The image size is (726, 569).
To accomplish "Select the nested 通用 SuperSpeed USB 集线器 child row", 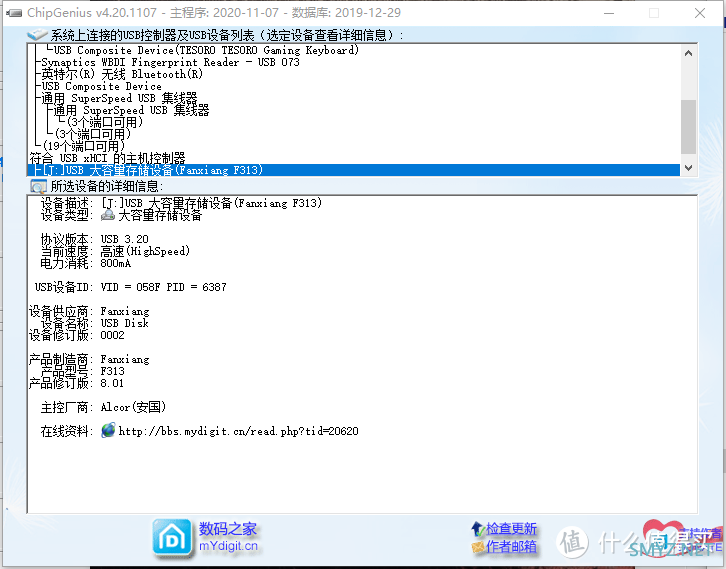I will pos(131,110).
